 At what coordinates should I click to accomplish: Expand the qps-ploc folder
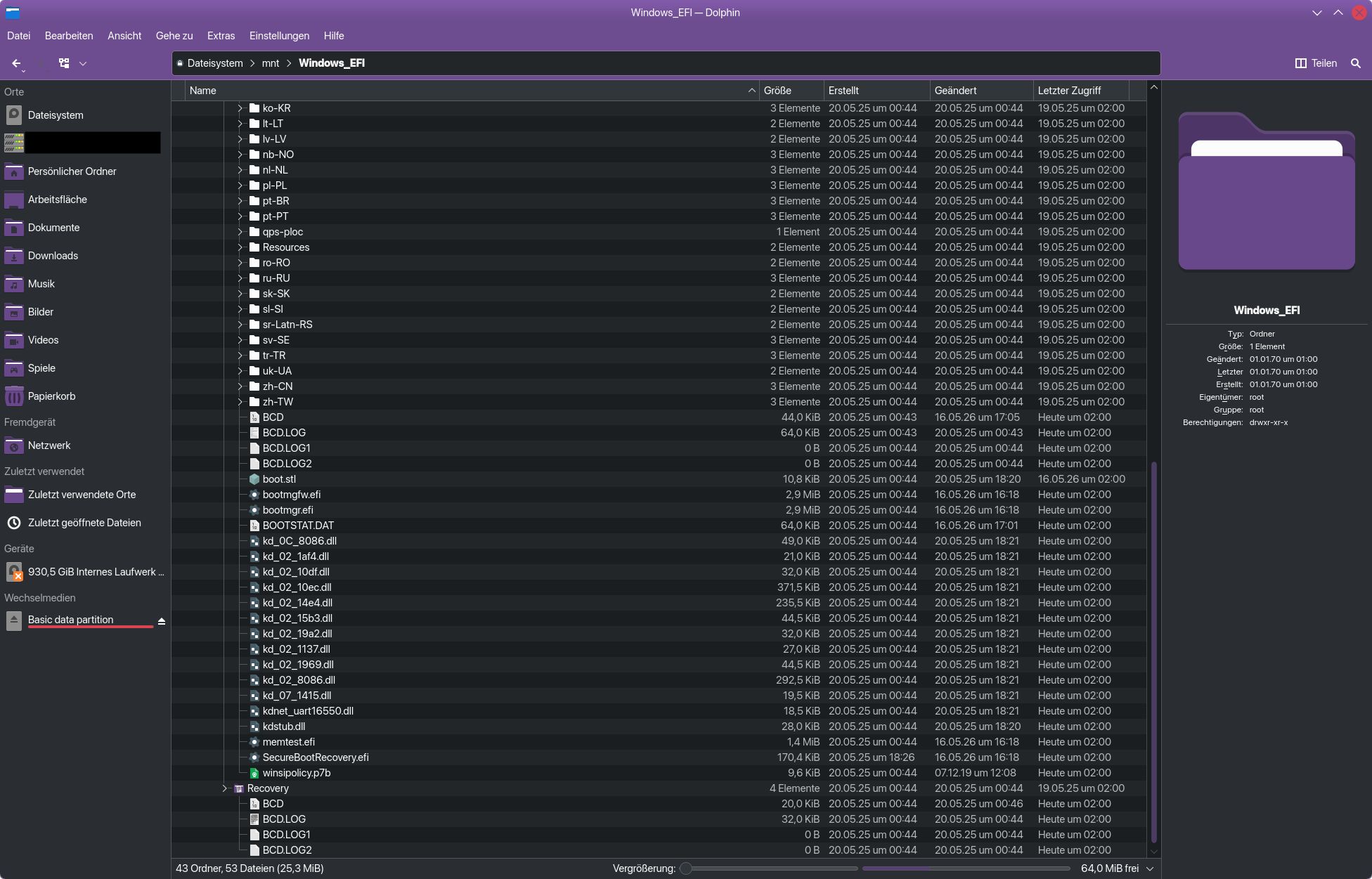click(240, 232)
